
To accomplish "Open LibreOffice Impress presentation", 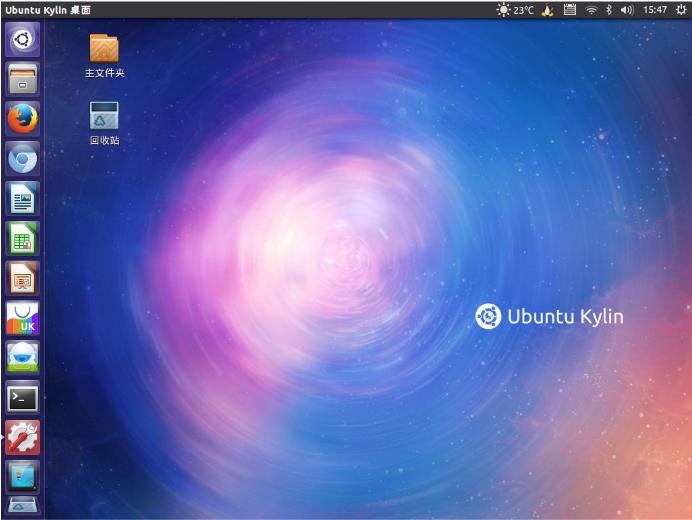I will click(23, 279).
